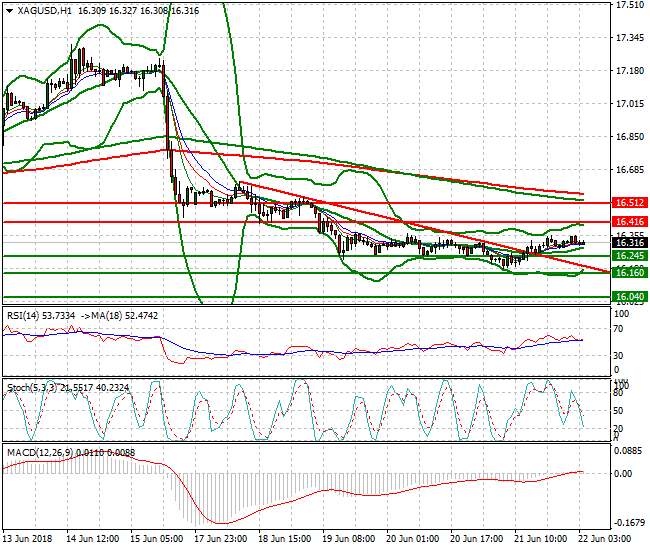Click the black 16.316 current price label
650x550 pixels.
click(x=630, y=243)
